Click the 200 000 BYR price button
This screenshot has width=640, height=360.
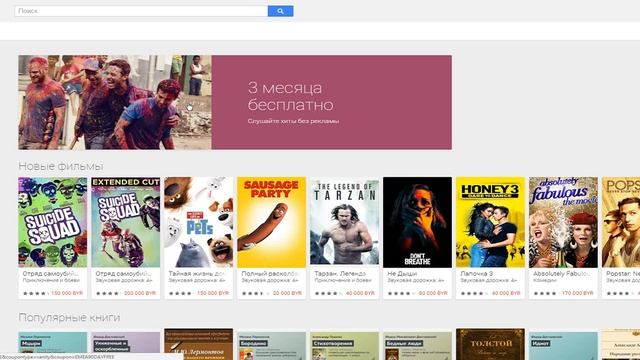coord(140,293)
